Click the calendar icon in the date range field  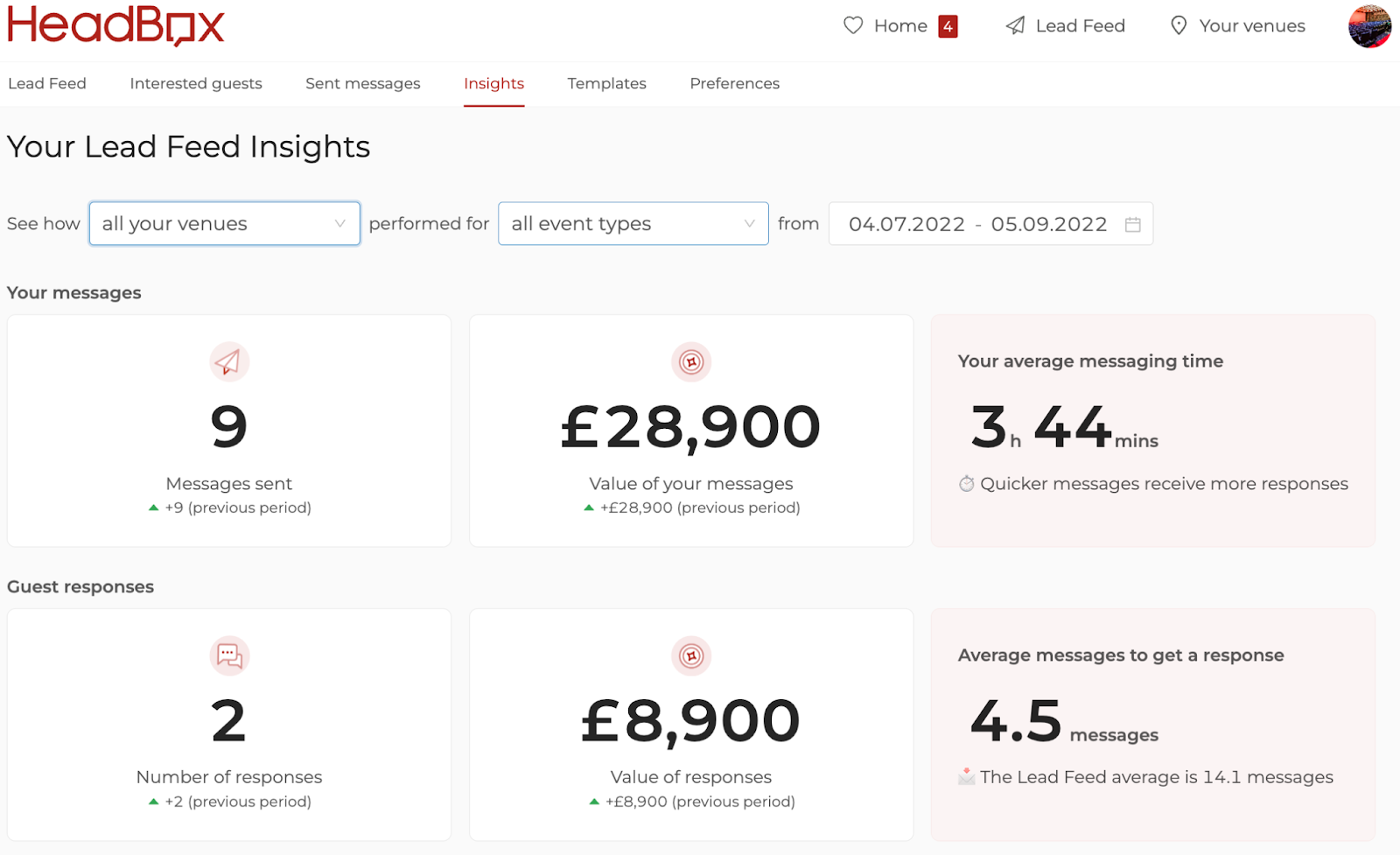(x=1132, y=224)
